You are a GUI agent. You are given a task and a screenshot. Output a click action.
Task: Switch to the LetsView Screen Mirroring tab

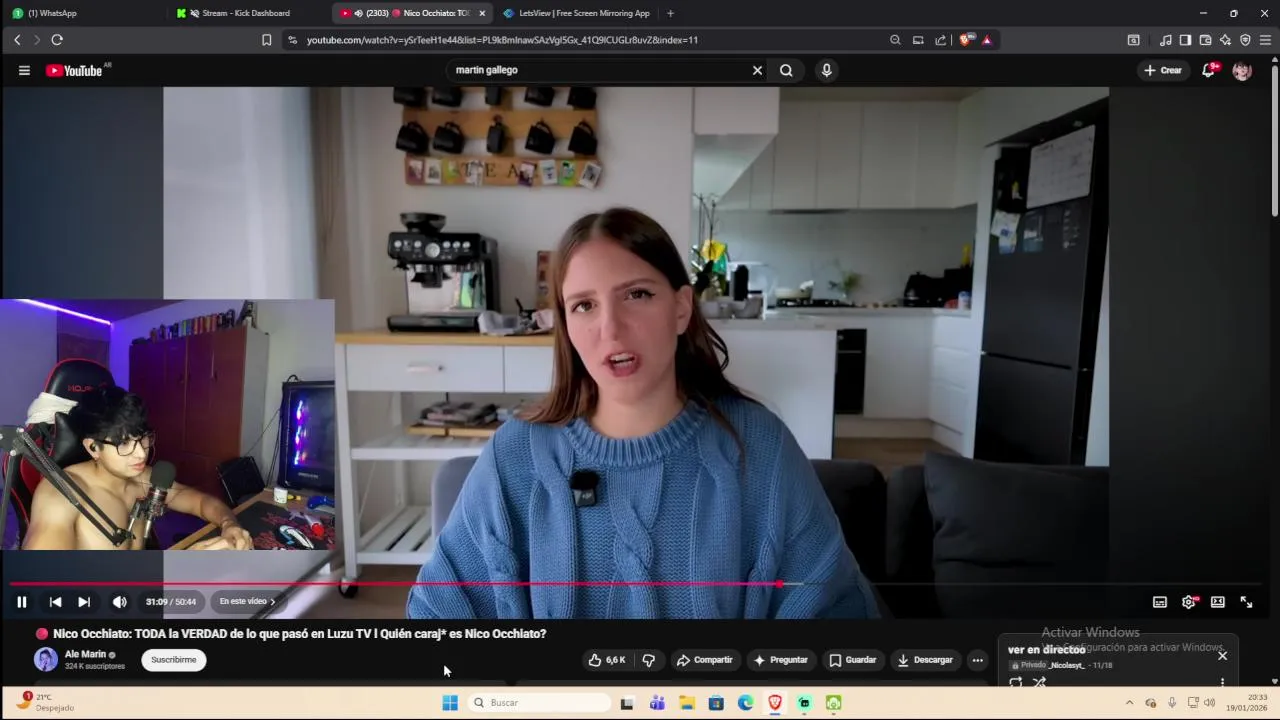point(577,13)
